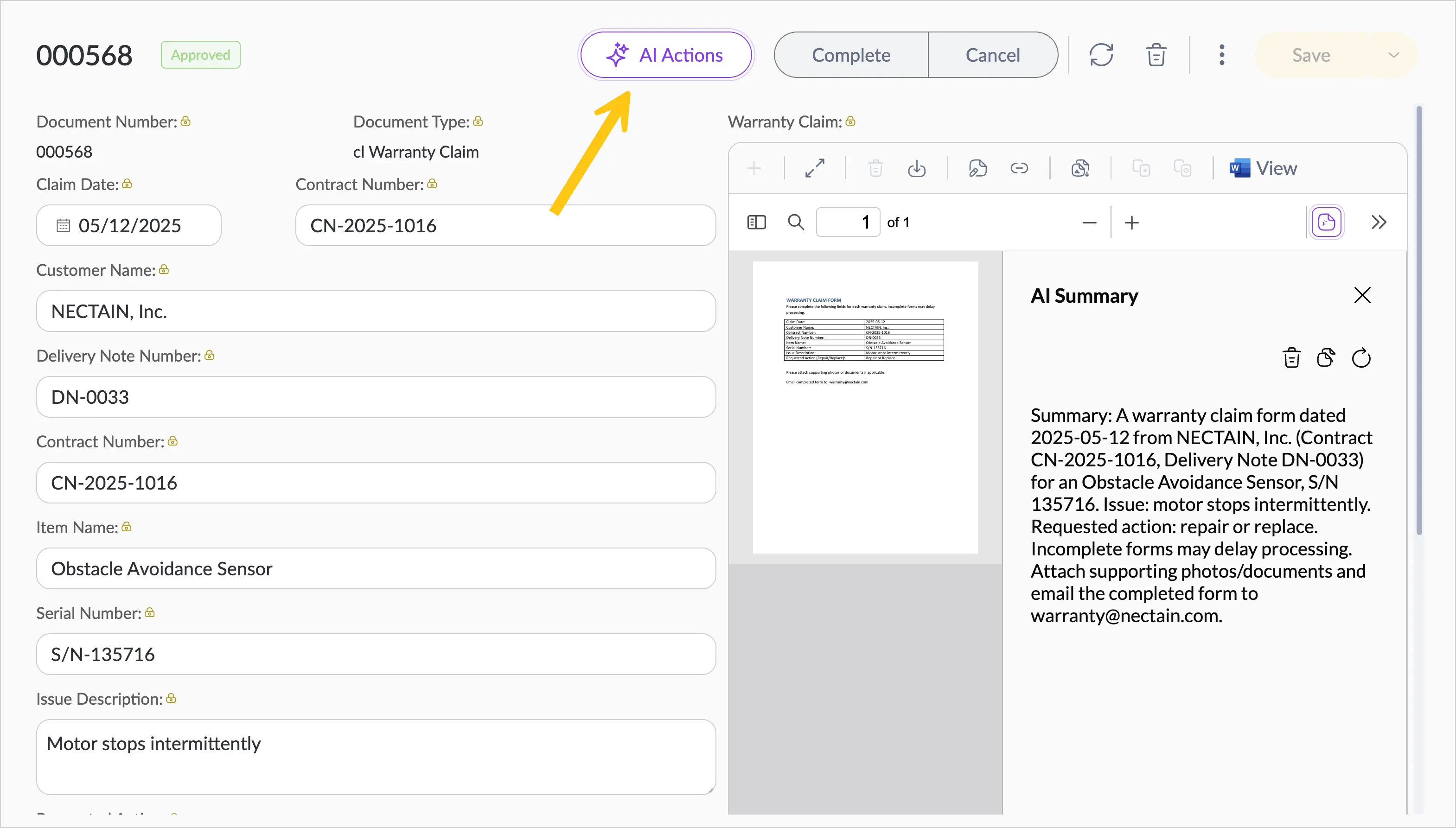Focus the Customer Name field
This screenshot has height=828, width=1456.
(x=376, y=311)
